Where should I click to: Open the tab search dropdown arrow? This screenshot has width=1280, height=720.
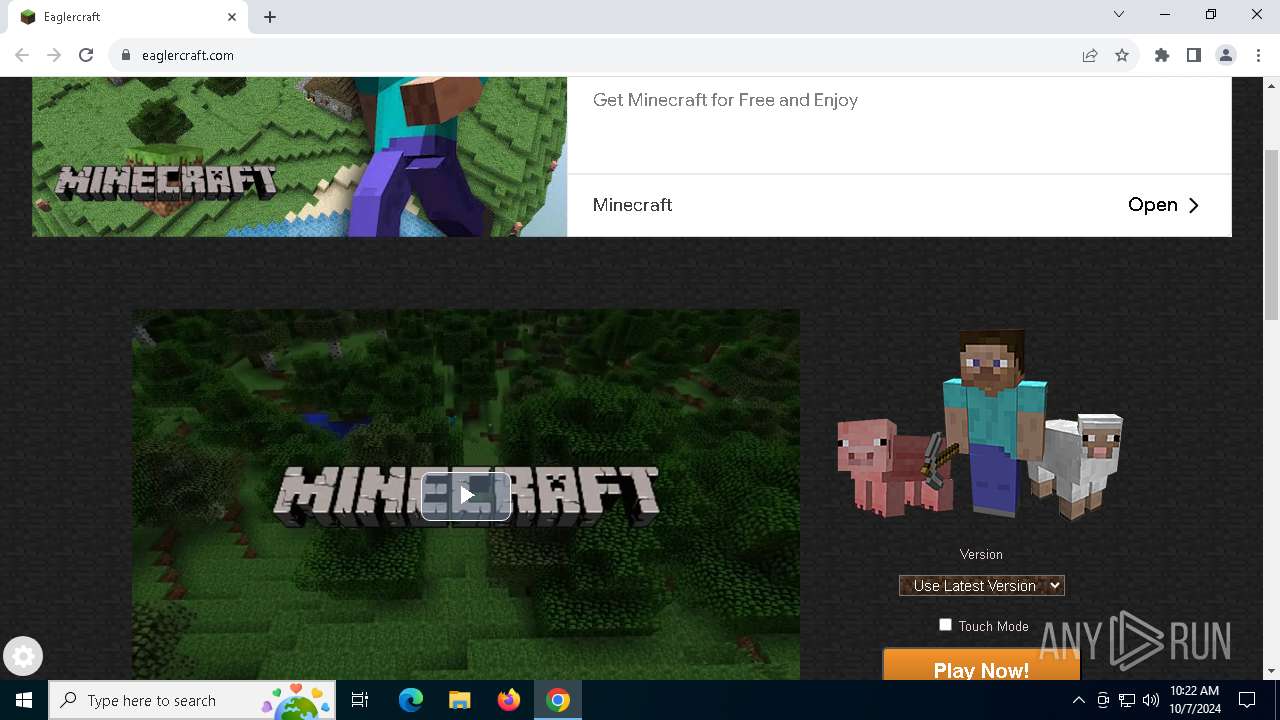1119,14
